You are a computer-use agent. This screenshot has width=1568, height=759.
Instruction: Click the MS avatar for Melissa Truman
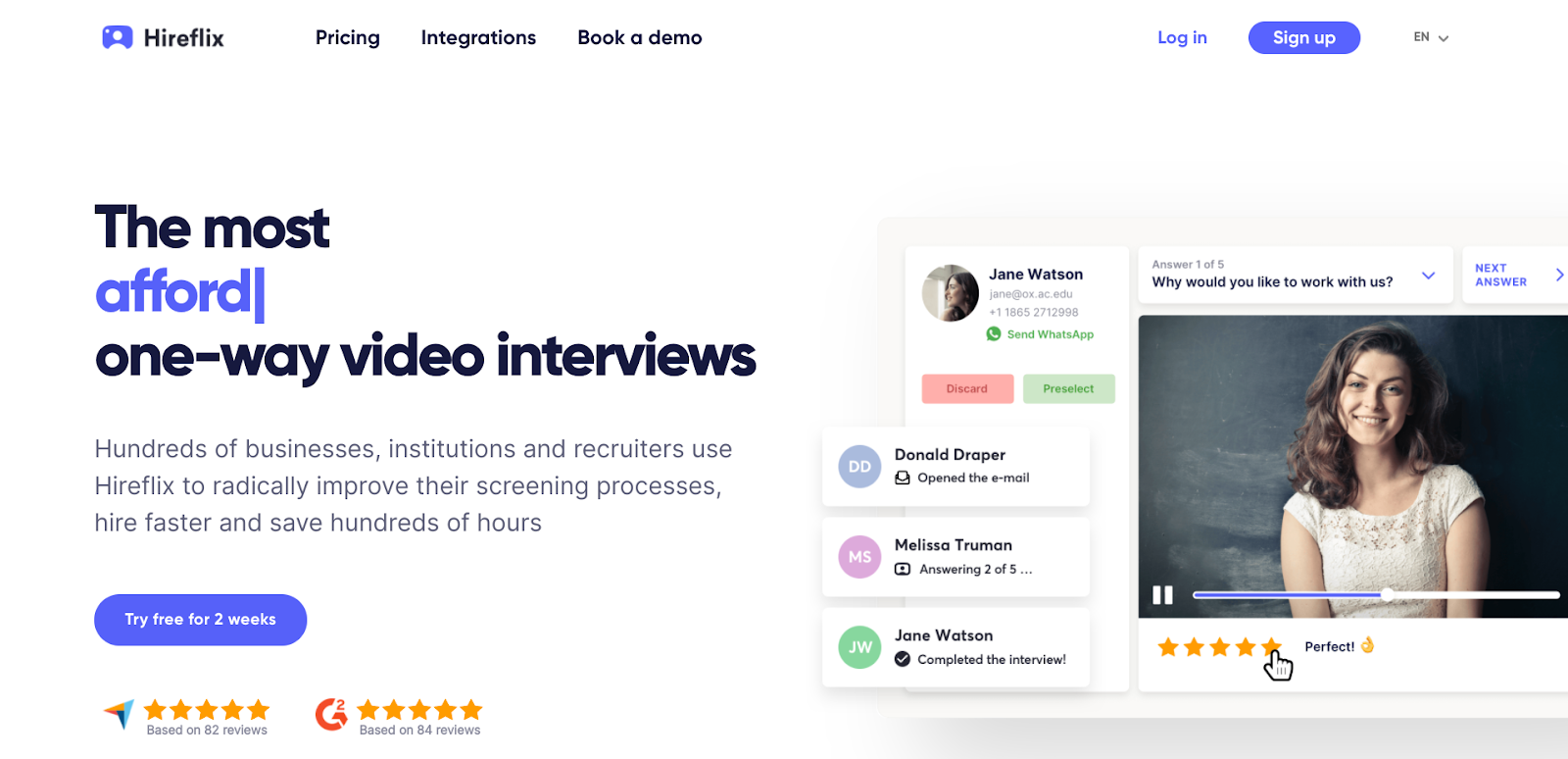click(x=859, y=557)
